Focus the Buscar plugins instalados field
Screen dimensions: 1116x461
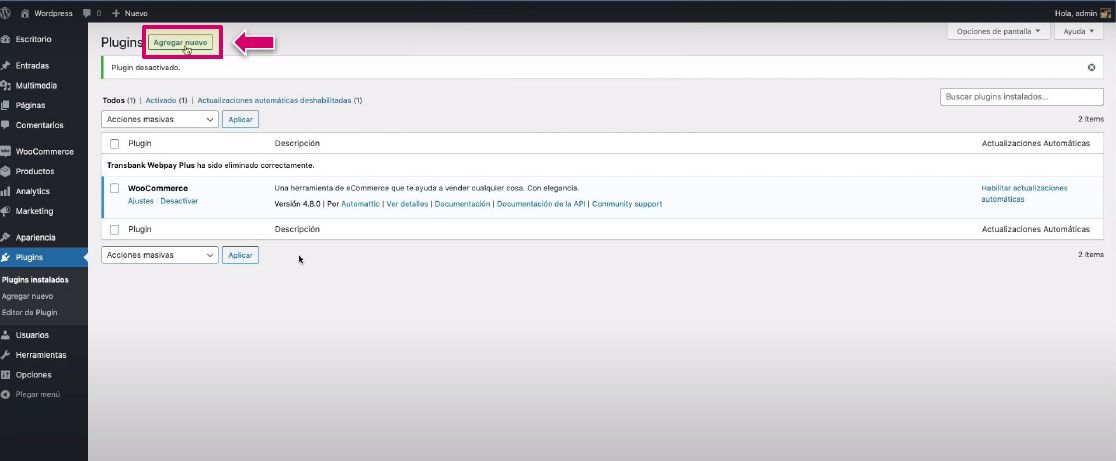[x=1022, y=97]
